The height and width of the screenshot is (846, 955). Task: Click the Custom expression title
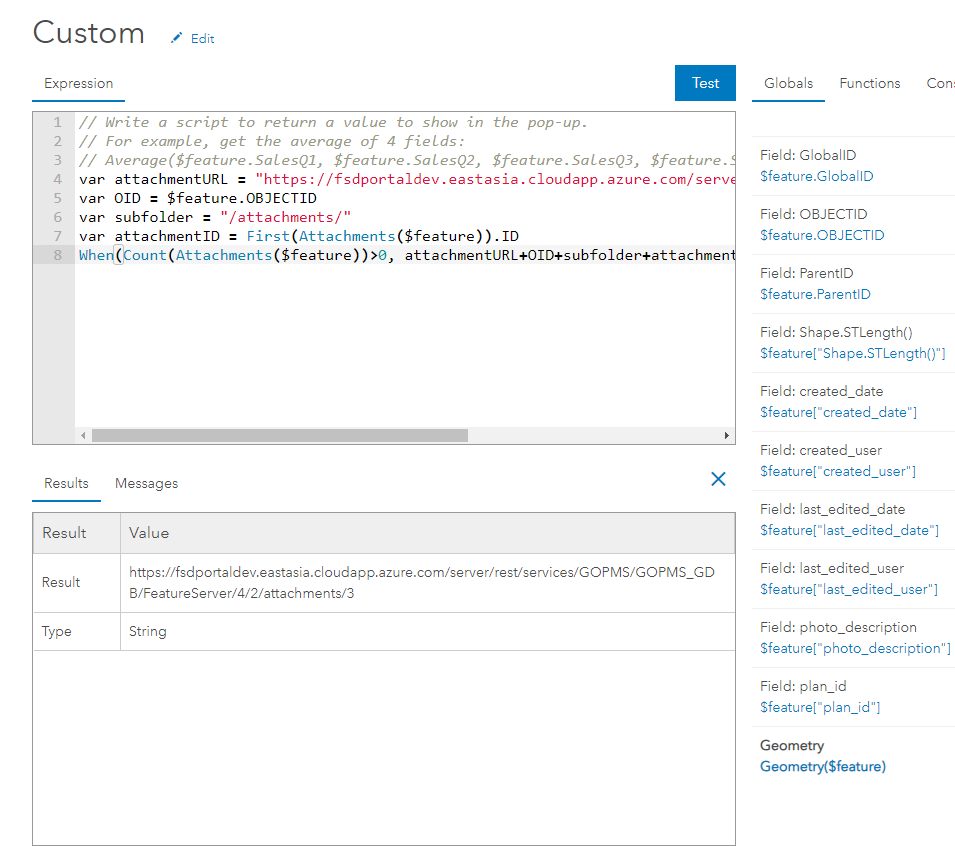click(x=89, y=32)
